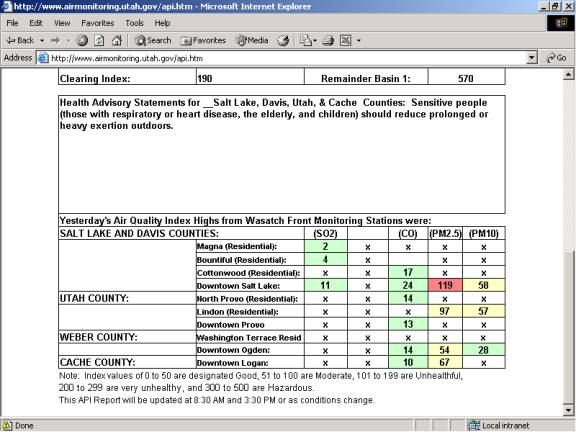Expand the Back button history dropdown arrow
Image resolution: width=576 pixels, height=432 pixels.
tap(42, 40)
